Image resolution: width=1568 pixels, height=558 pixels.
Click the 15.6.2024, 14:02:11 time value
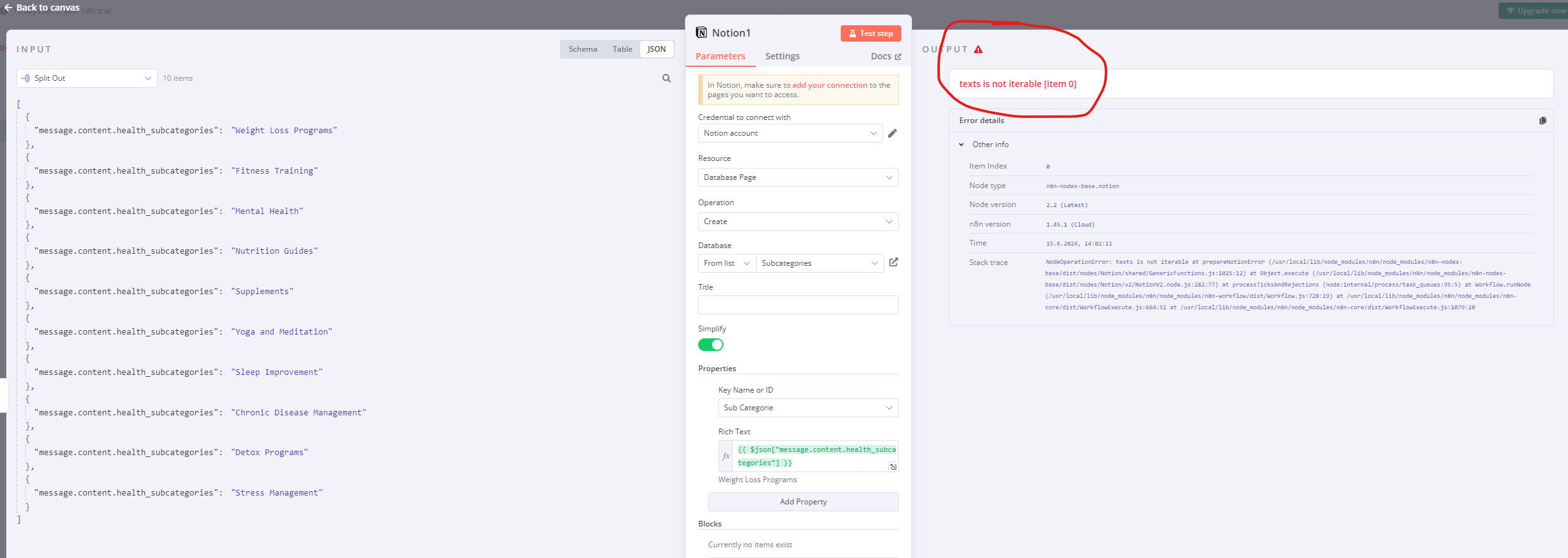(x=1079, y=244)
